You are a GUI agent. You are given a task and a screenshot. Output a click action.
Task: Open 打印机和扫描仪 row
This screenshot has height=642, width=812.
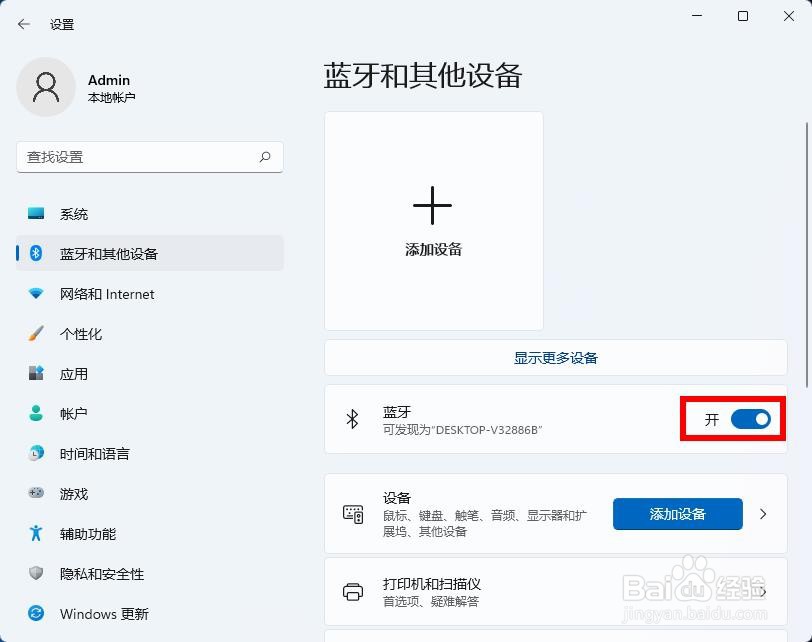(556, 592)
